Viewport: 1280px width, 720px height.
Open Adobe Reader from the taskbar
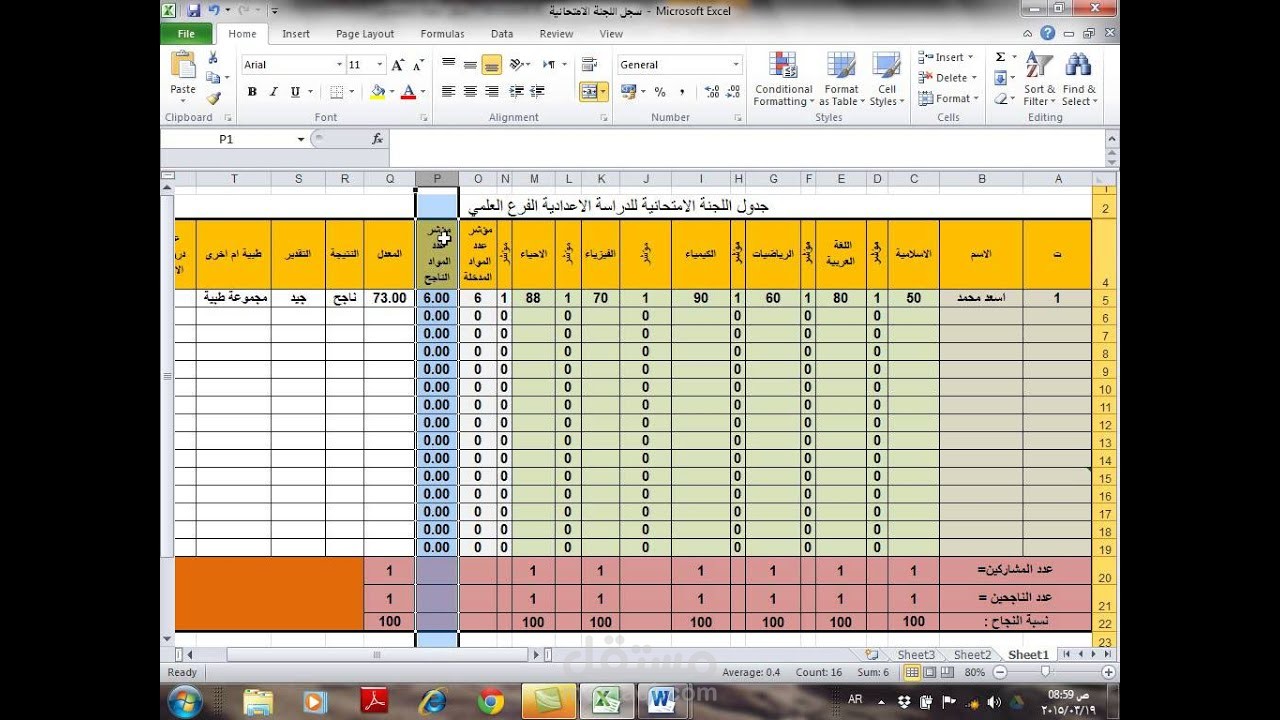[374, 701]
